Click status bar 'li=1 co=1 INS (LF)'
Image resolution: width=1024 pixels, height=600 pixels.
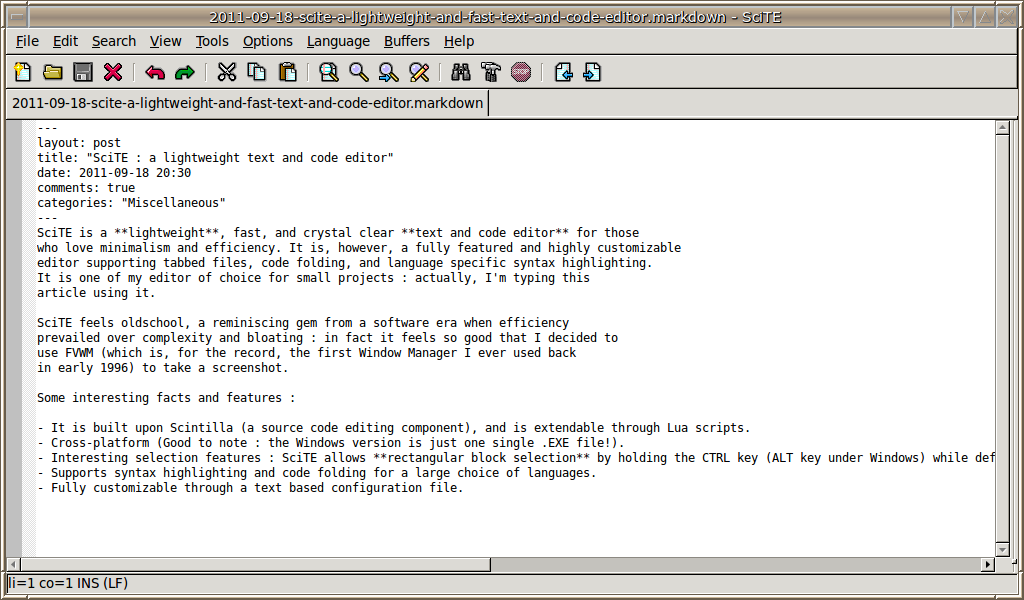point(69,583)
